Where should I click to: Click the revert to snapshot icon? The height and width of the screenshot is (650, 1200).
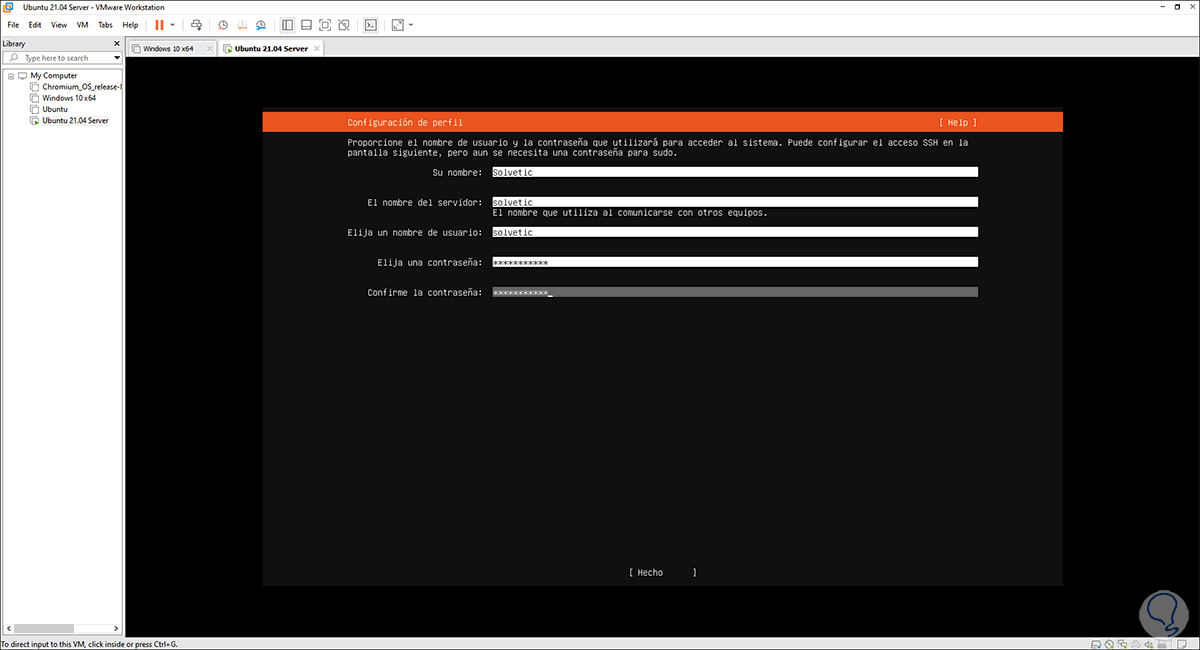coord(242,24)
